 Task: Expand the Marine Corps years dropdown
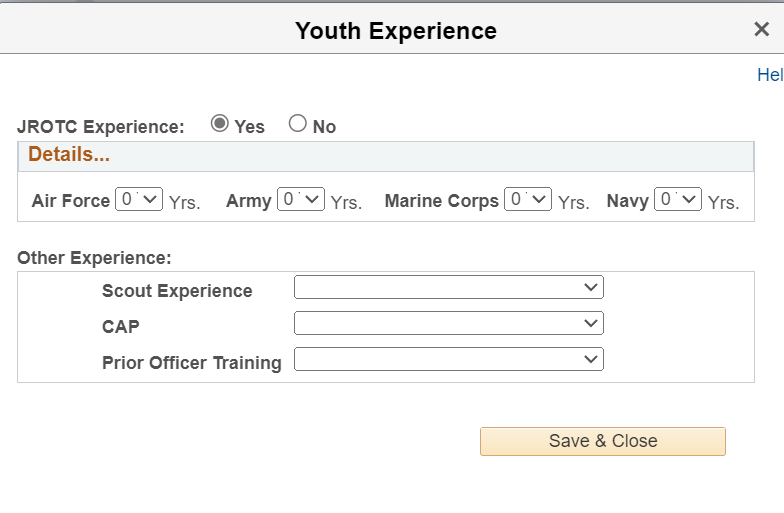pyautogui.click(x=528, y=199)
